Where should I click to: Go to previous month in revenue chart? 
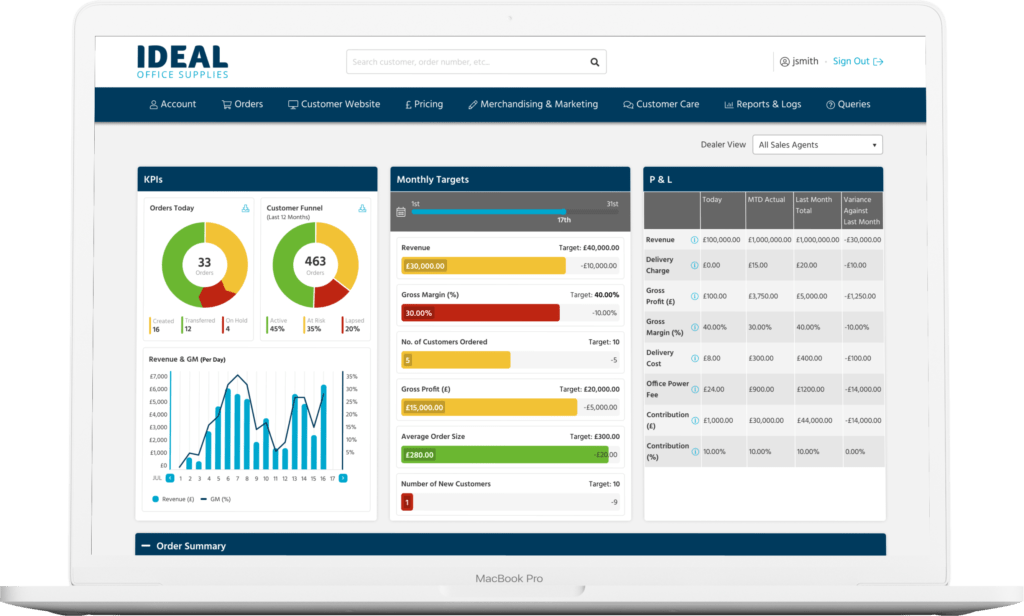pos(170,478)
